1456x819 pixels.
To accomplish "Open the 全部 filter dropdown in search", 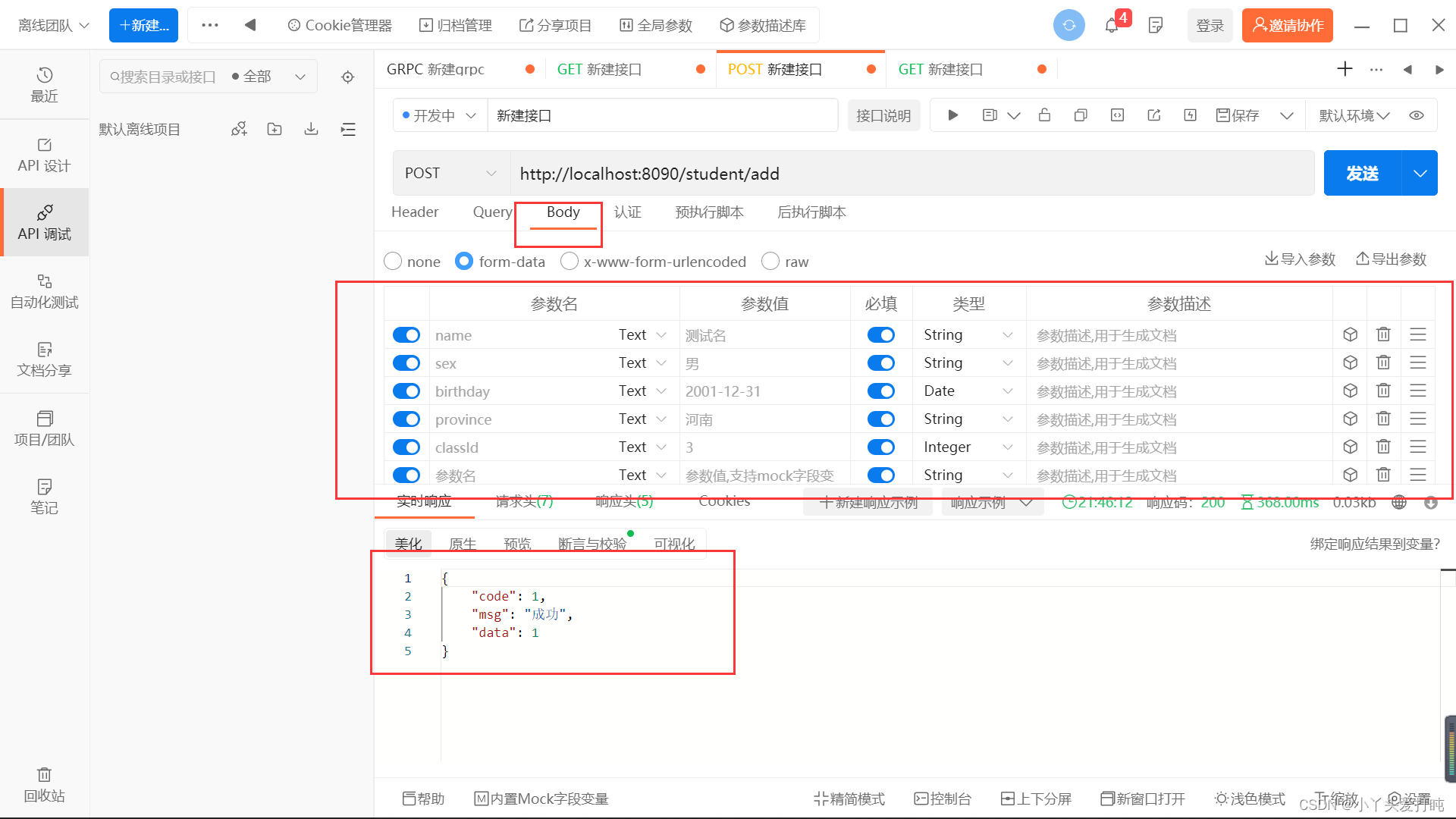I will pos(269,77).
